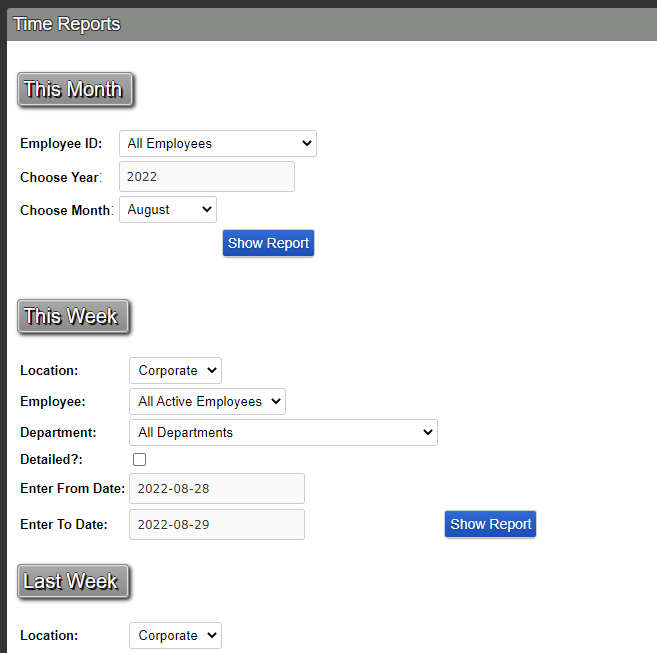Enable the Detailed? checkbox
The width and height of the screenshot is (657, 653).
click(x=140, y=460)
